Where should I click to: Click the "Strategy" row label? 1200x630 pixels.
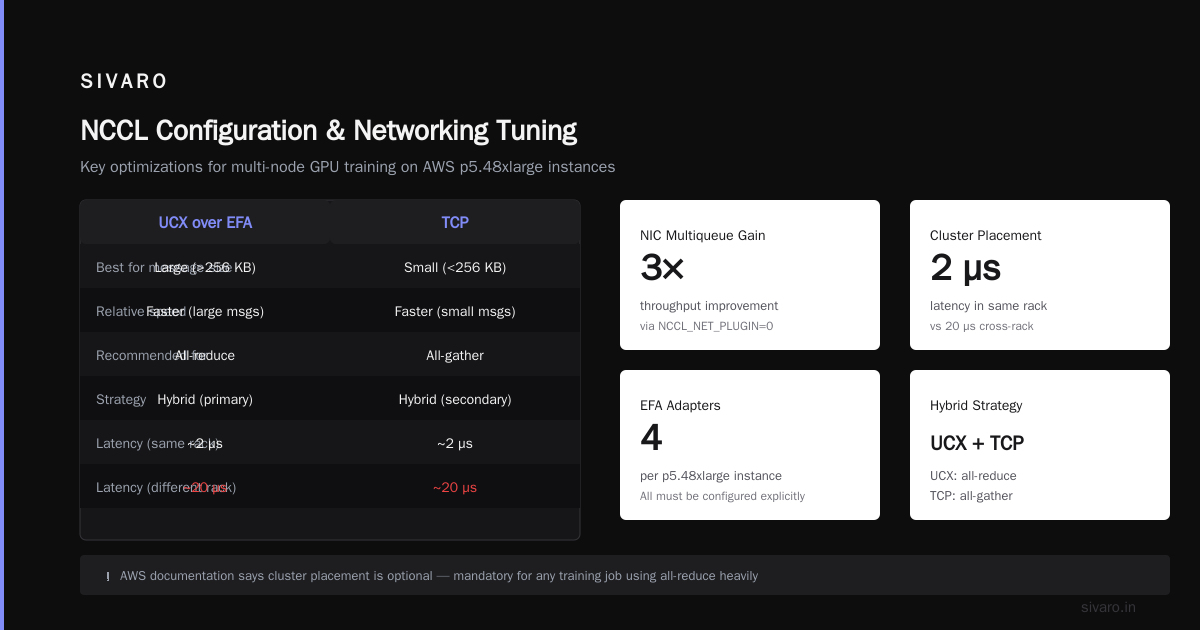tap(121, 399)
